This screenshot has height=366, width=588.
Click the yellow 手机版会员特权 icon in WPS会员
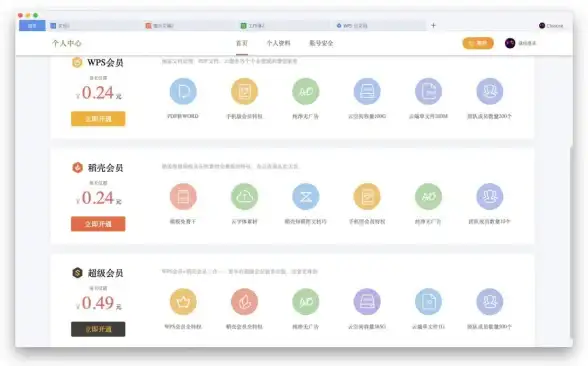244,91
